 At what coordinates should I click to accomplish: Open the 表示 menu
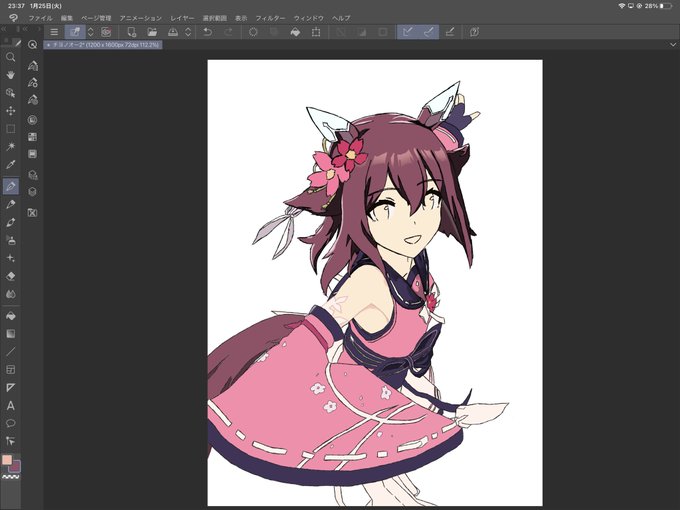click(x=241, y=18)
